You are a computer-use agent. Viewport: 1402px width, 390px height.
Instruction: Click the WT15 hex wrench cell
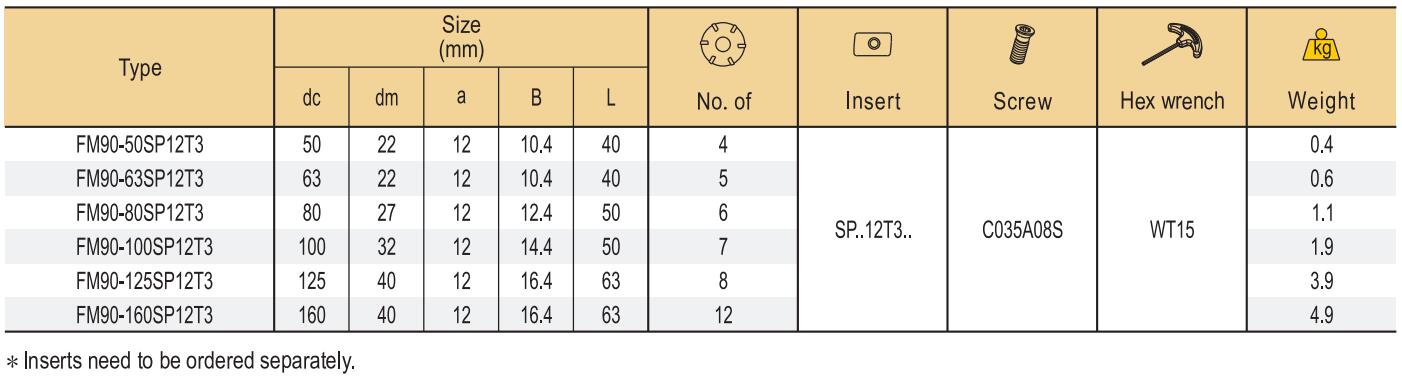pos(1172,231)
